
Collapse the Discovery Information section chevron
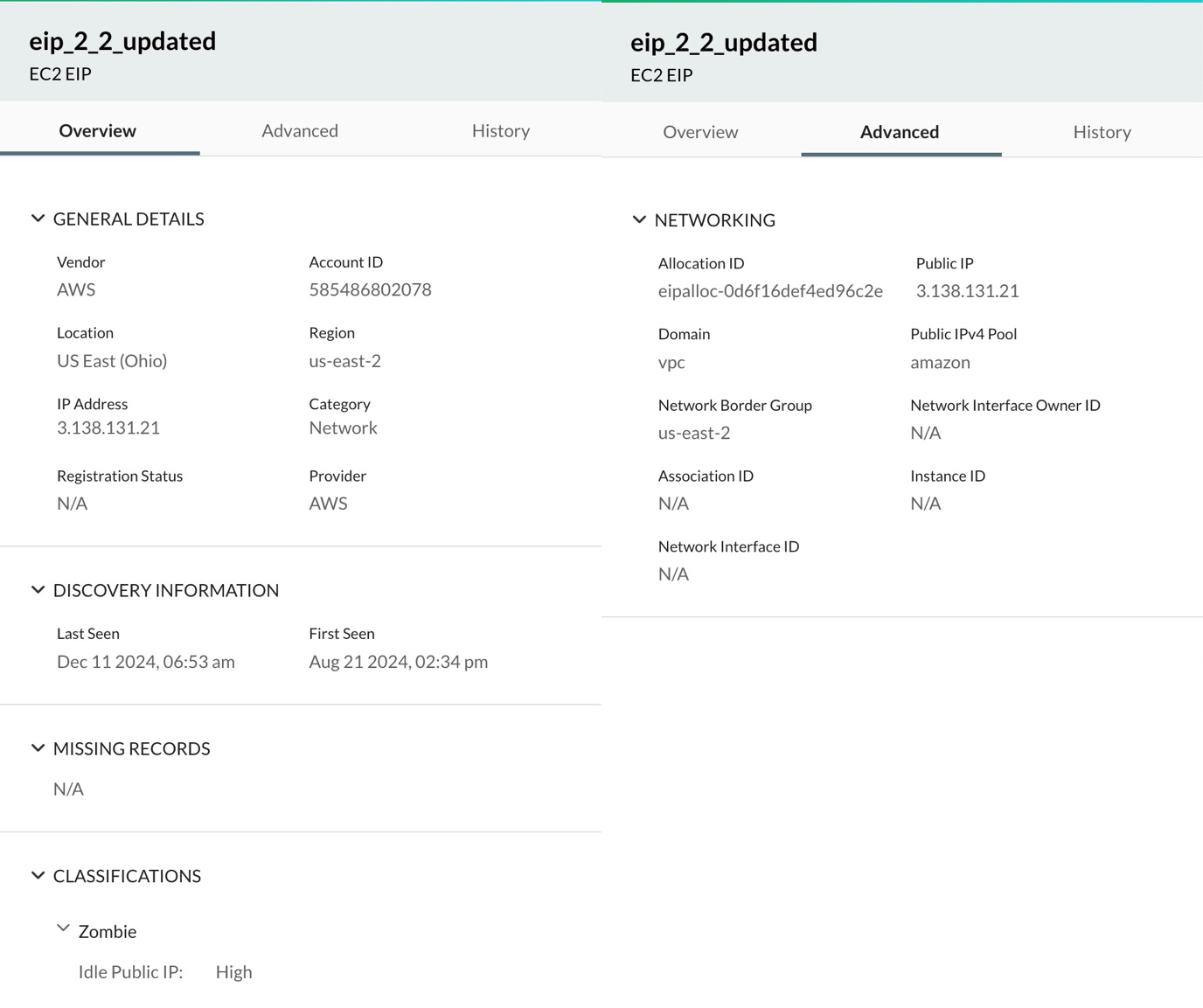38,590
